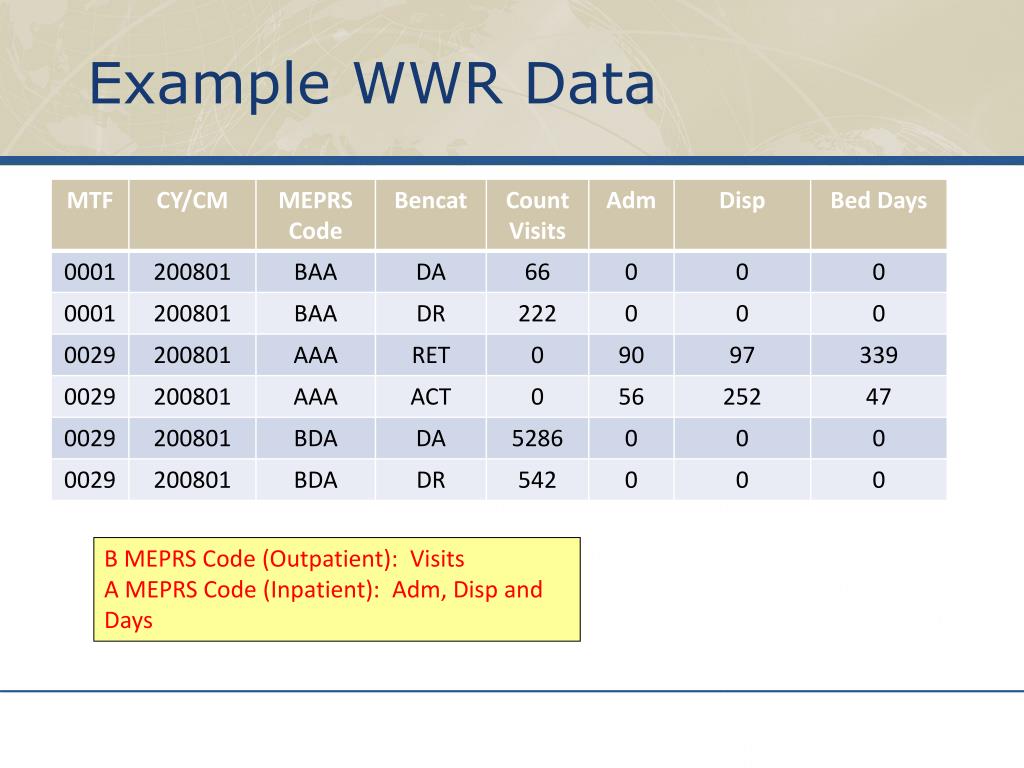The image size is (1024, 768).
Task: Select '200801' in the ACT row
Action: pyautogui.click(x=192, y=396)
